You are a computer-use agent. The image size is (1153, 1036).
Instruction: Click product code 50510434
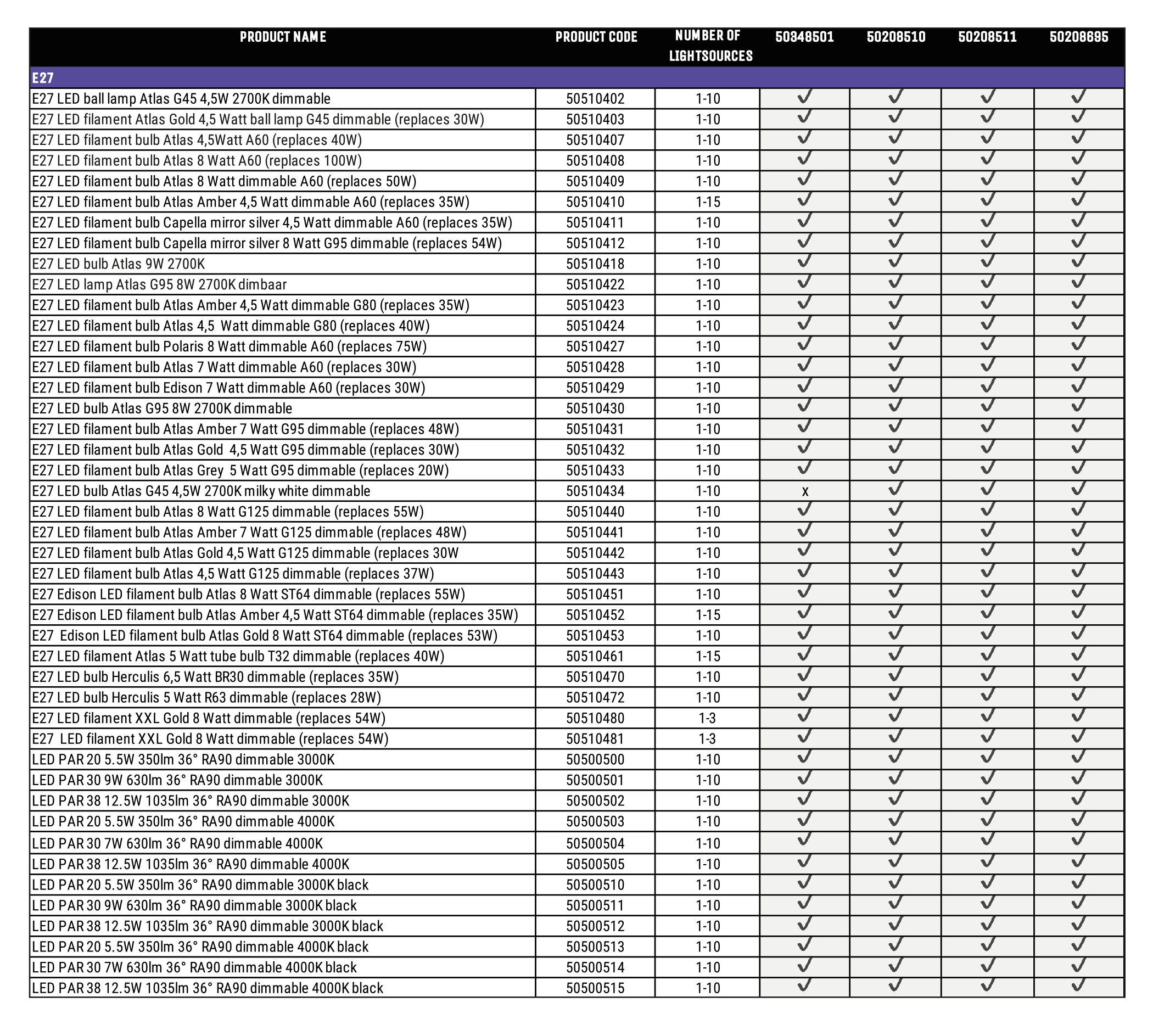click(x=595, y=491)
